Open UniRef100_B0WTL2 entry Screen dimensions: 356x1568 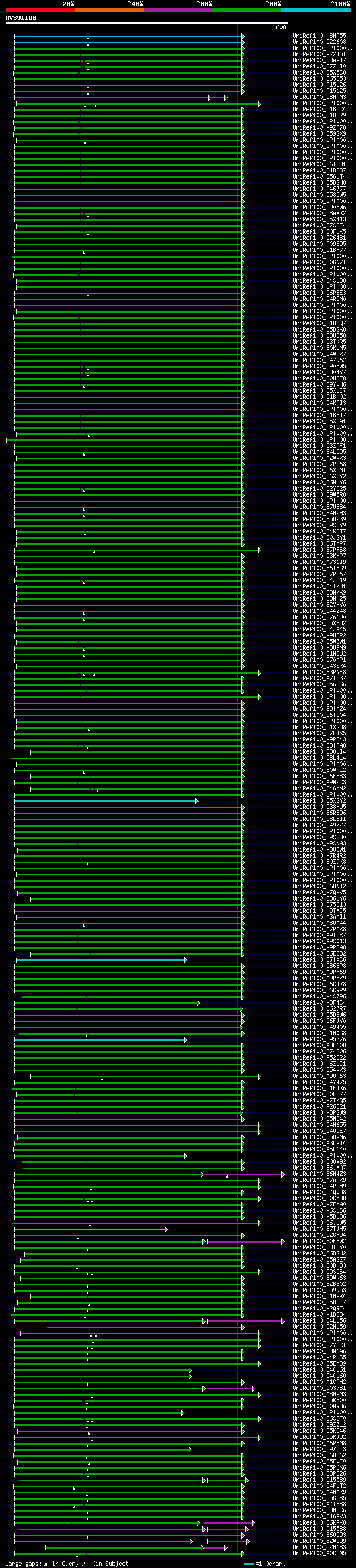point(319,770)
